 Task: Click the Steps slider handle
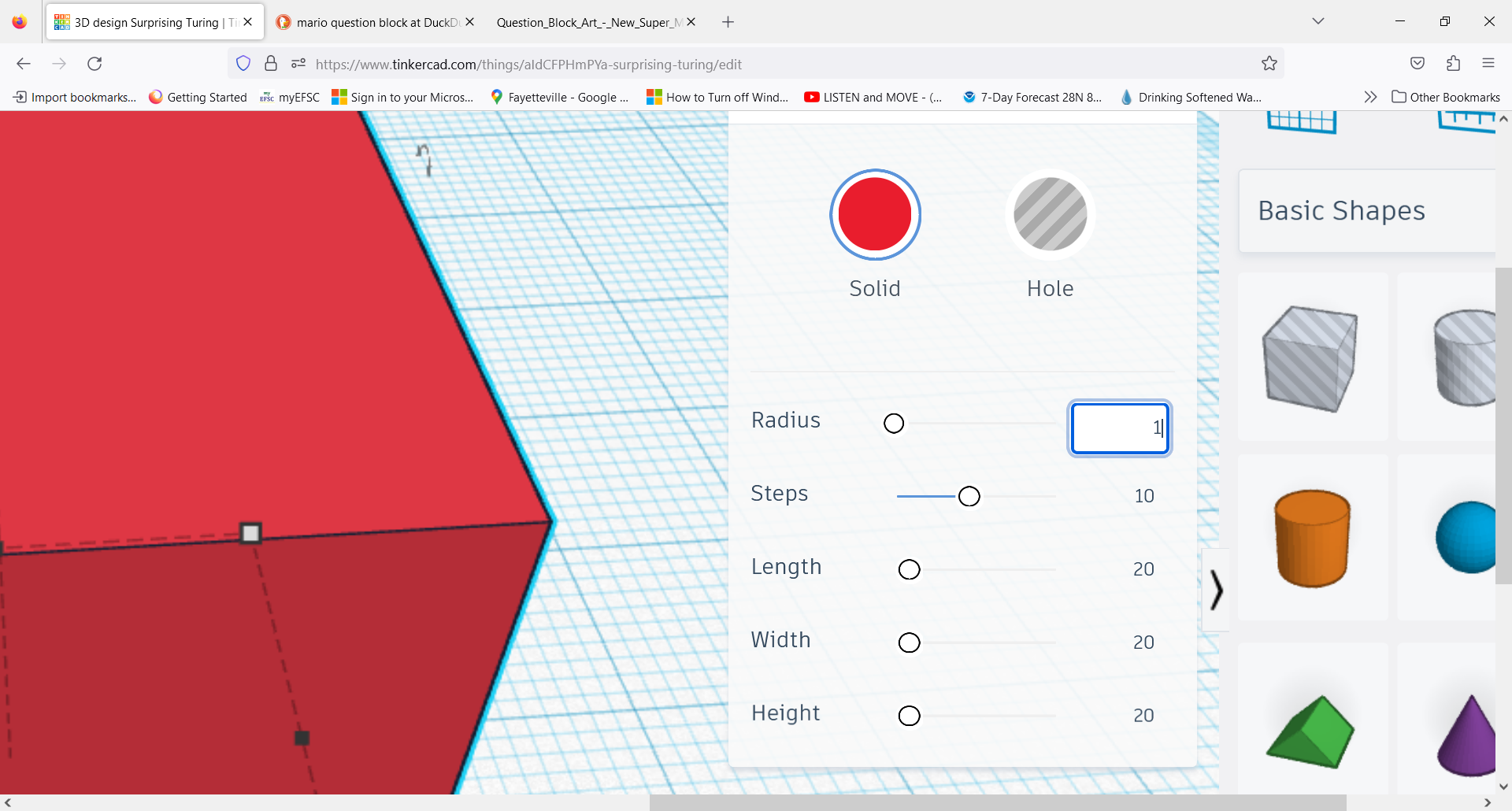[969, 496]
